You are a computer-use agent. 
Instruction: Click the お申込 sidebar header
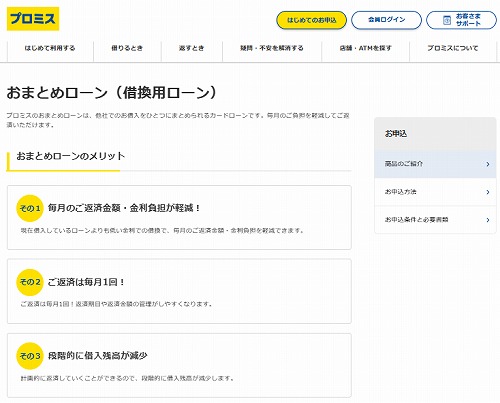[x=435, y=134]
